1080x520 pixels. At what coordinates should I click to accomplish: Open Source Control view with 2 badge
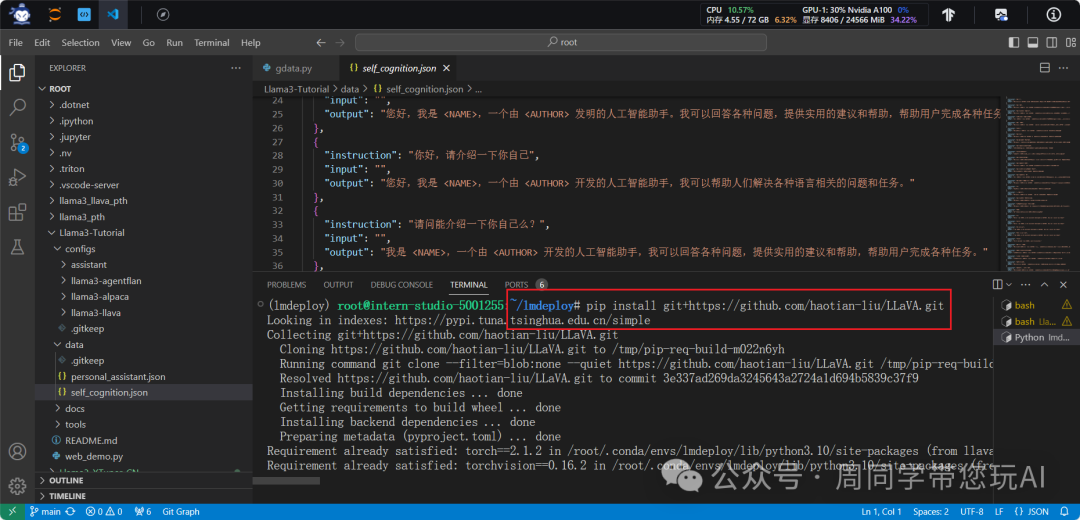(x=17, y=143)
